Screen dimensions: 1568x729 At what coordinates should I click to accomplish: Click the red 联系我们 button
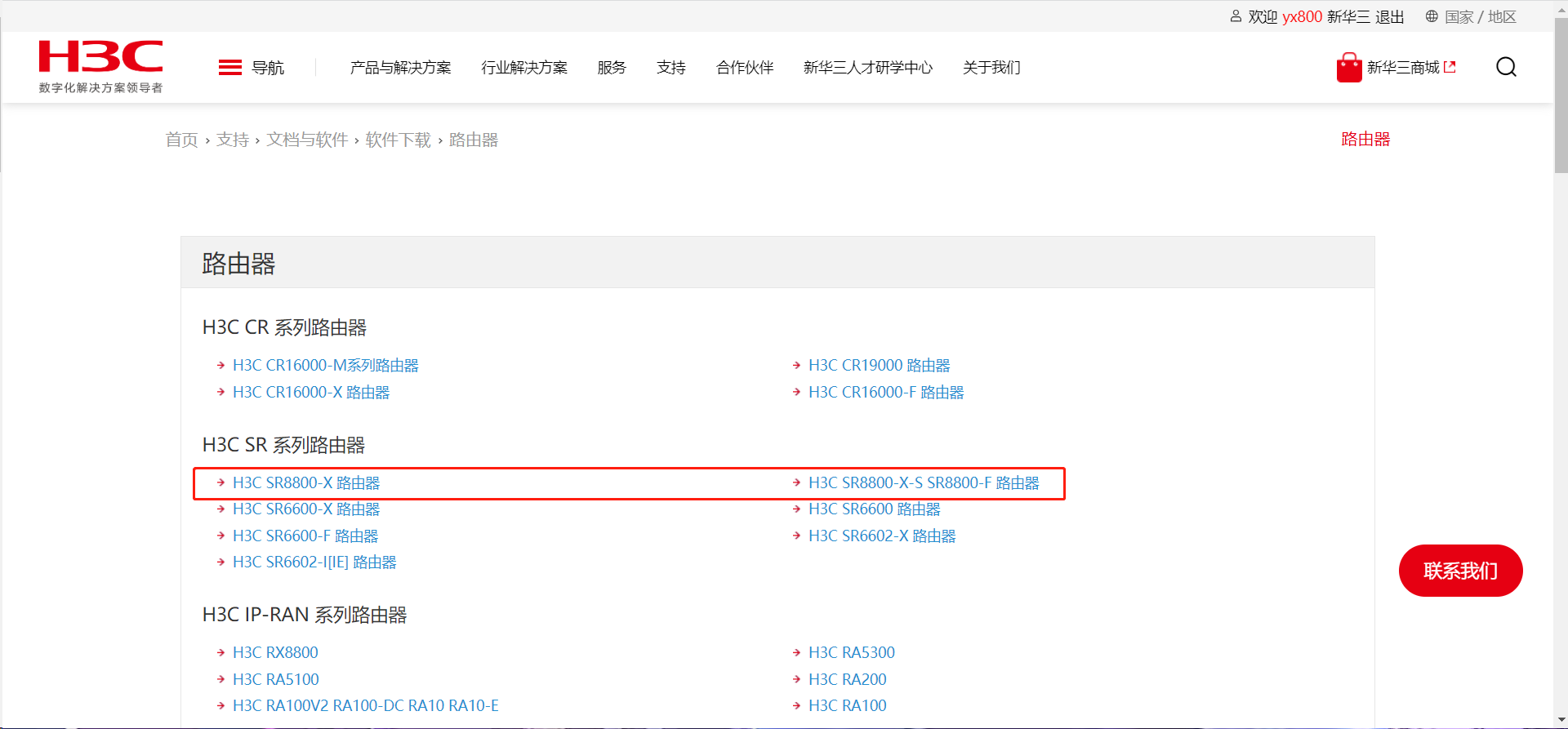click(1460, 571)
